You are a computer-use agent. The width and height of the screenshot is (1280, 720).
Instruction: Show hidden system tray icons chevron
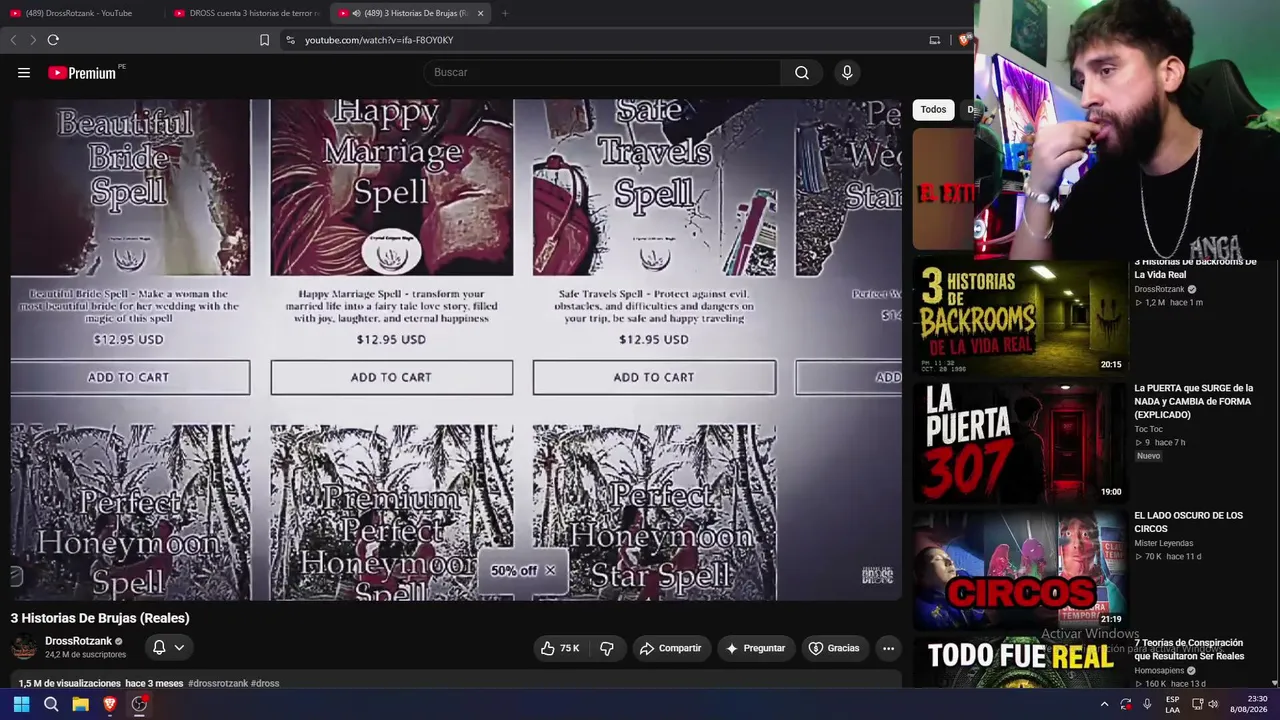coord(1104,704)
